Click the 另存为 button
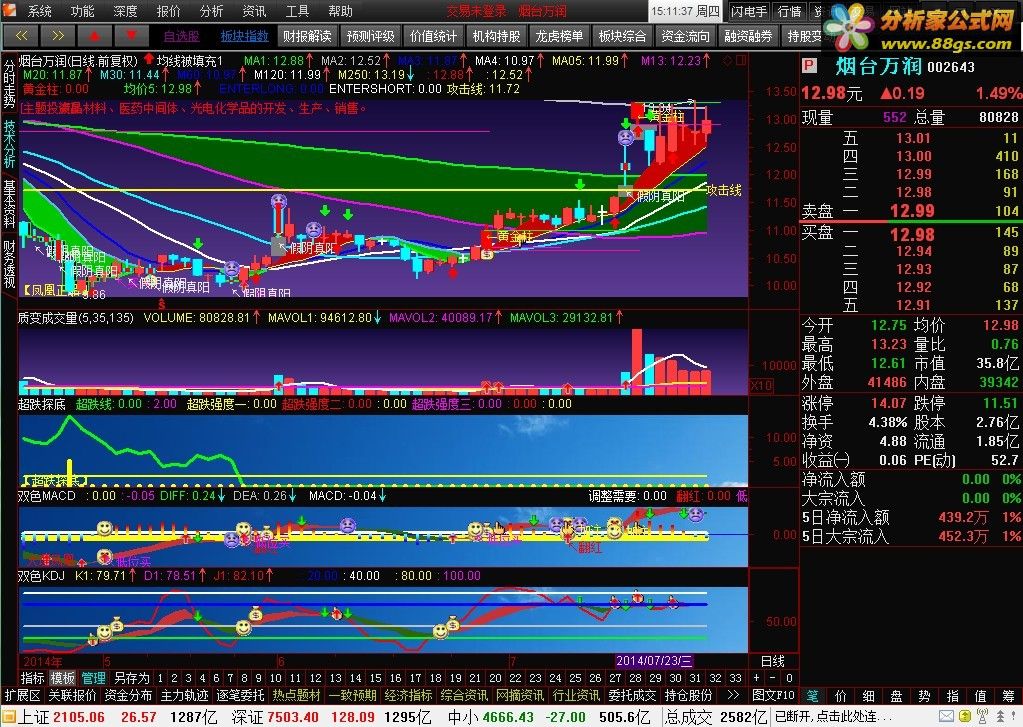Image resolution: width=1023 pixels, height=727 pixels. coord(131,678)
